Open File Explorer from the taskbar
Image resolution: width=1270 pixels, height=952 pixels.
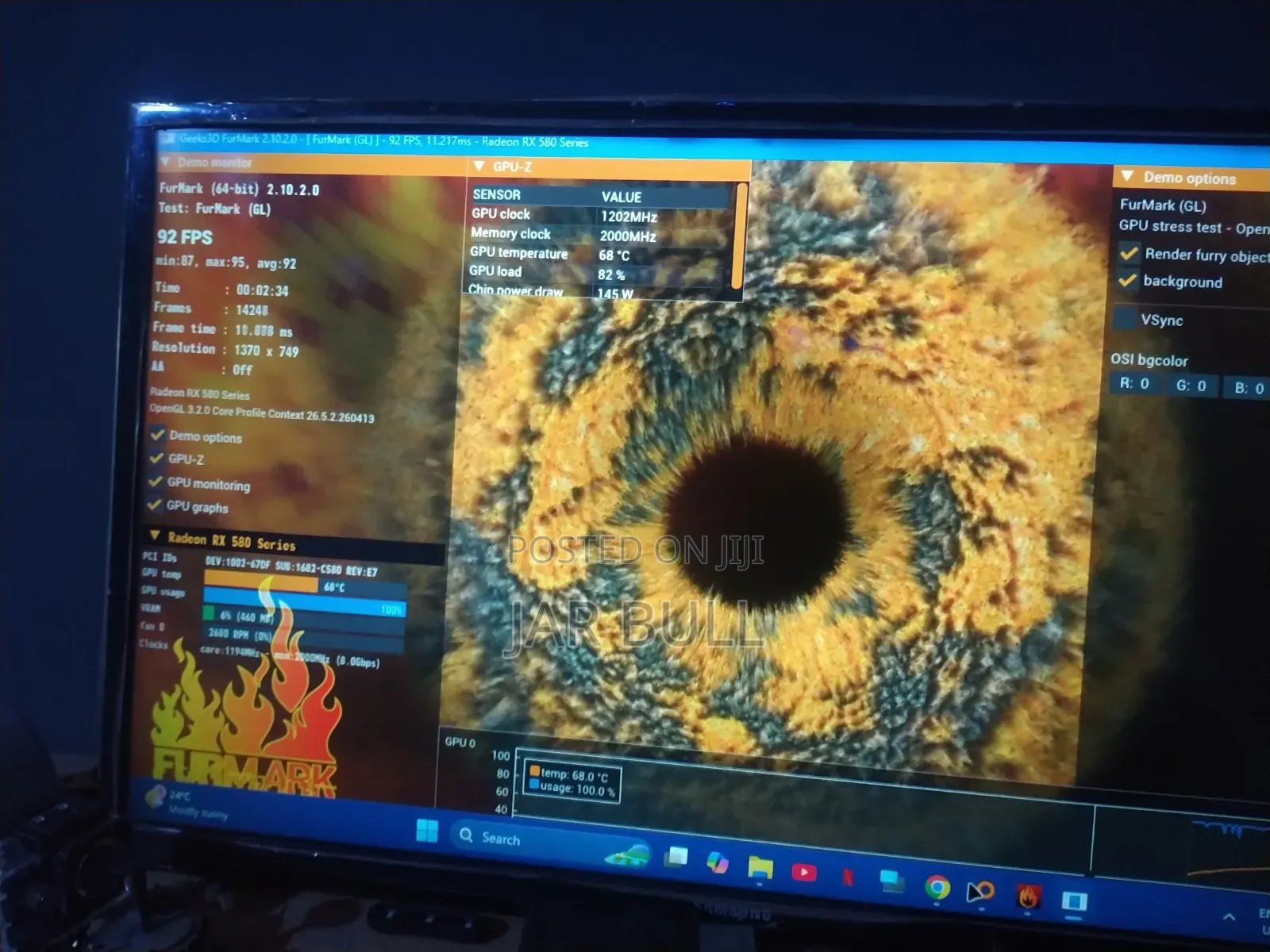click(760, 867)
